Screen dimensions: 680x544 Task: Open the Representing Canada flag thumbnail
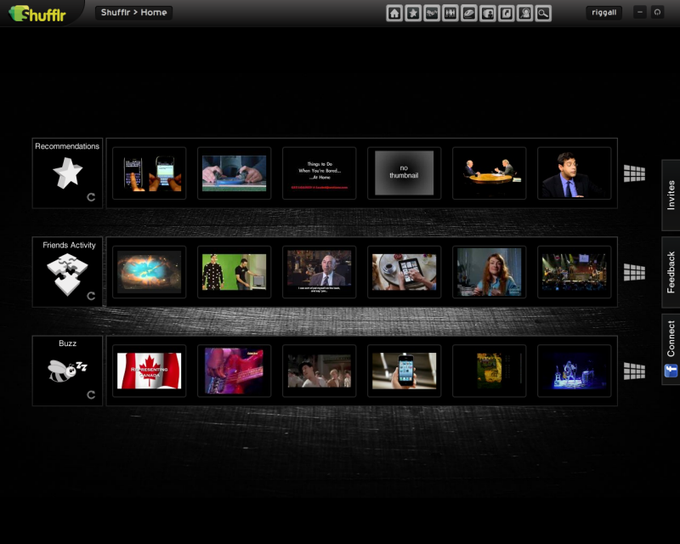pos(149,371)
